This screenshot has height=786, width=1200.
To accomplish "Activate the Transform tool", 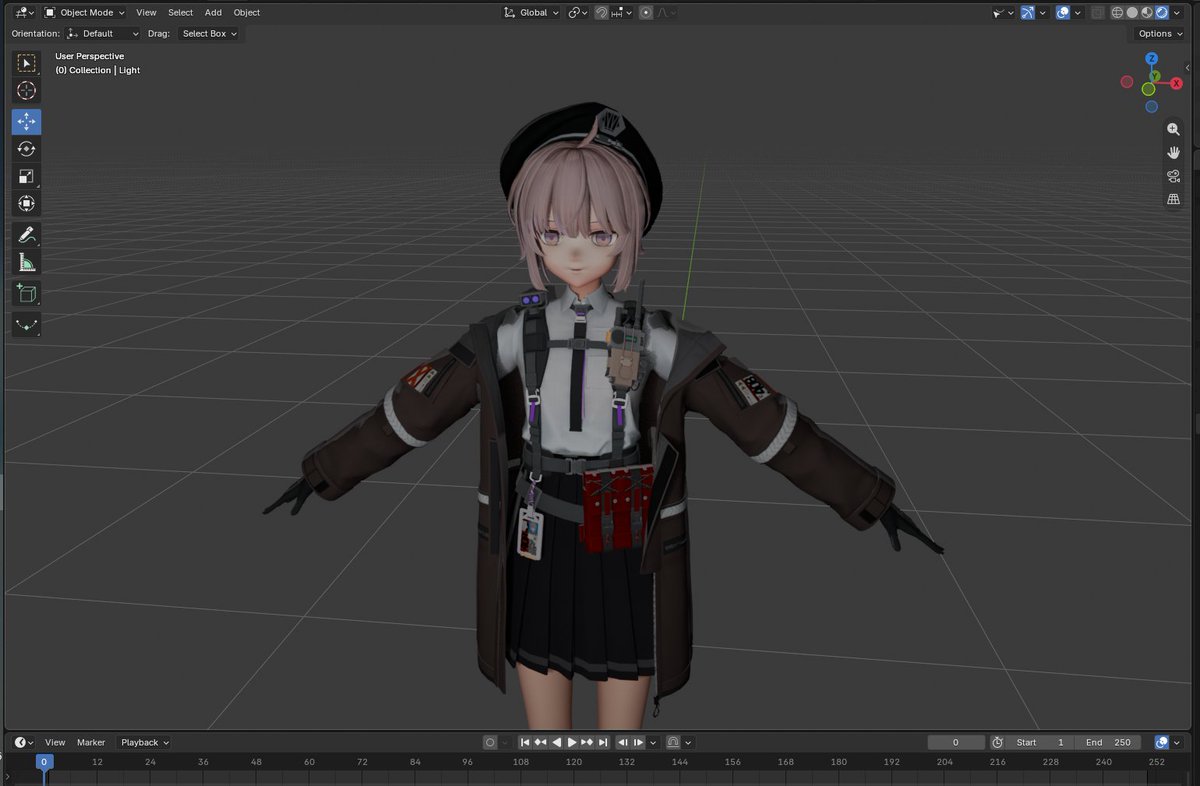I will [27, 203].
